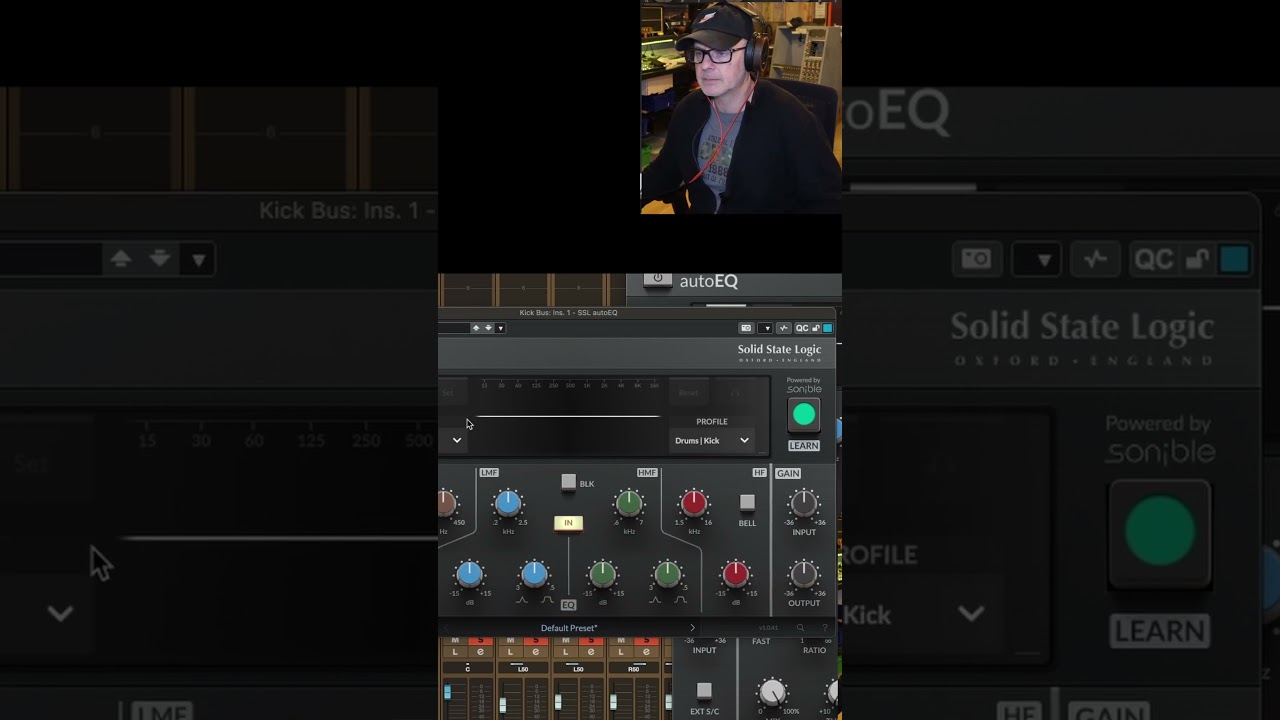Mute the mixer channel panned C
Viewport: 1280px width, 720px height.
click(455, 641)
